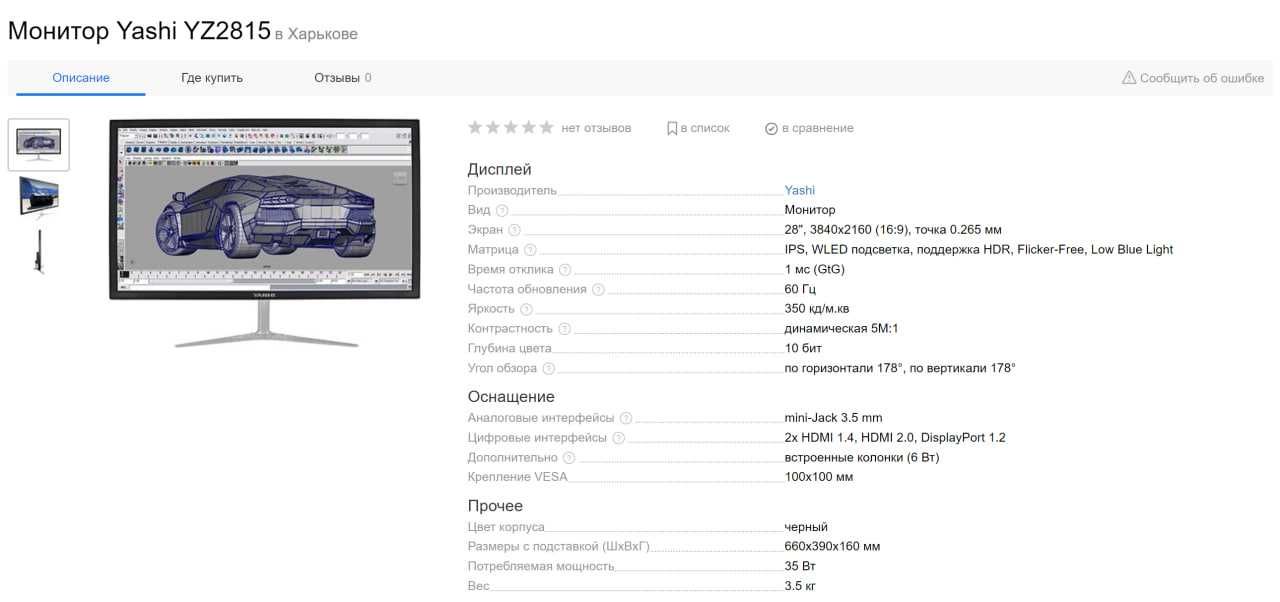Open the help icon beside Яркость
The image size is (1280, 602).
pos(526,309)
